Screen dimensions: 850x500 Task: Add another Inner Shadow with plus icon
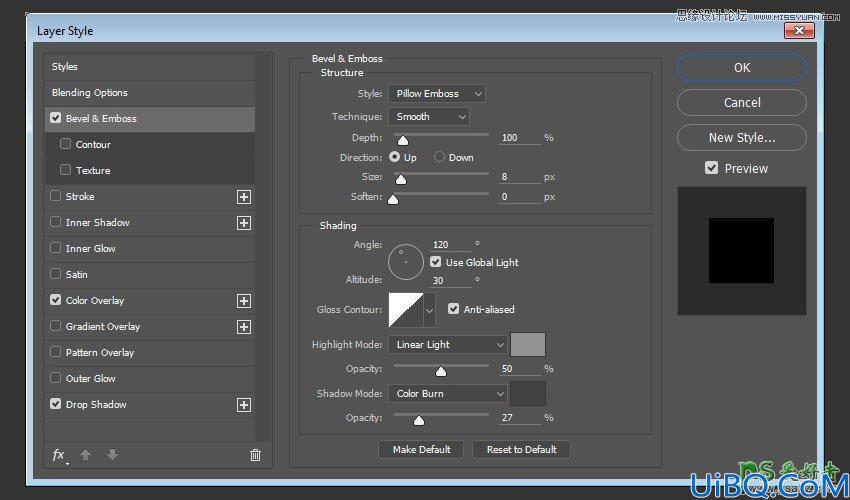point(244,223)
